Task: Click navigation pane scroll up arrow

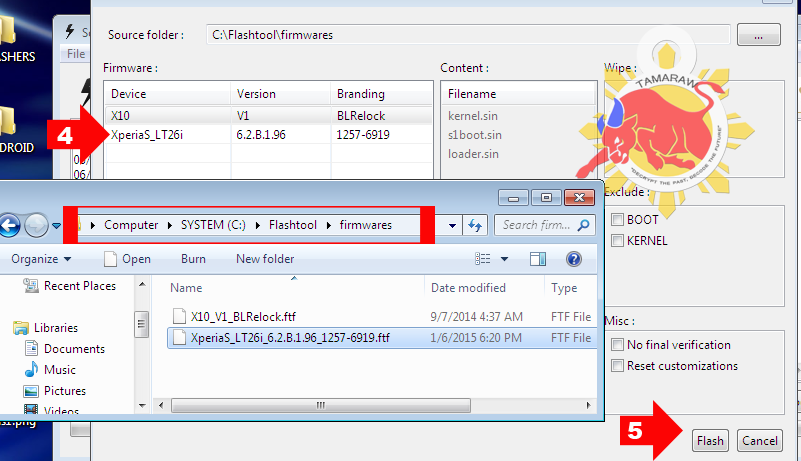Action: coord(142,284)
